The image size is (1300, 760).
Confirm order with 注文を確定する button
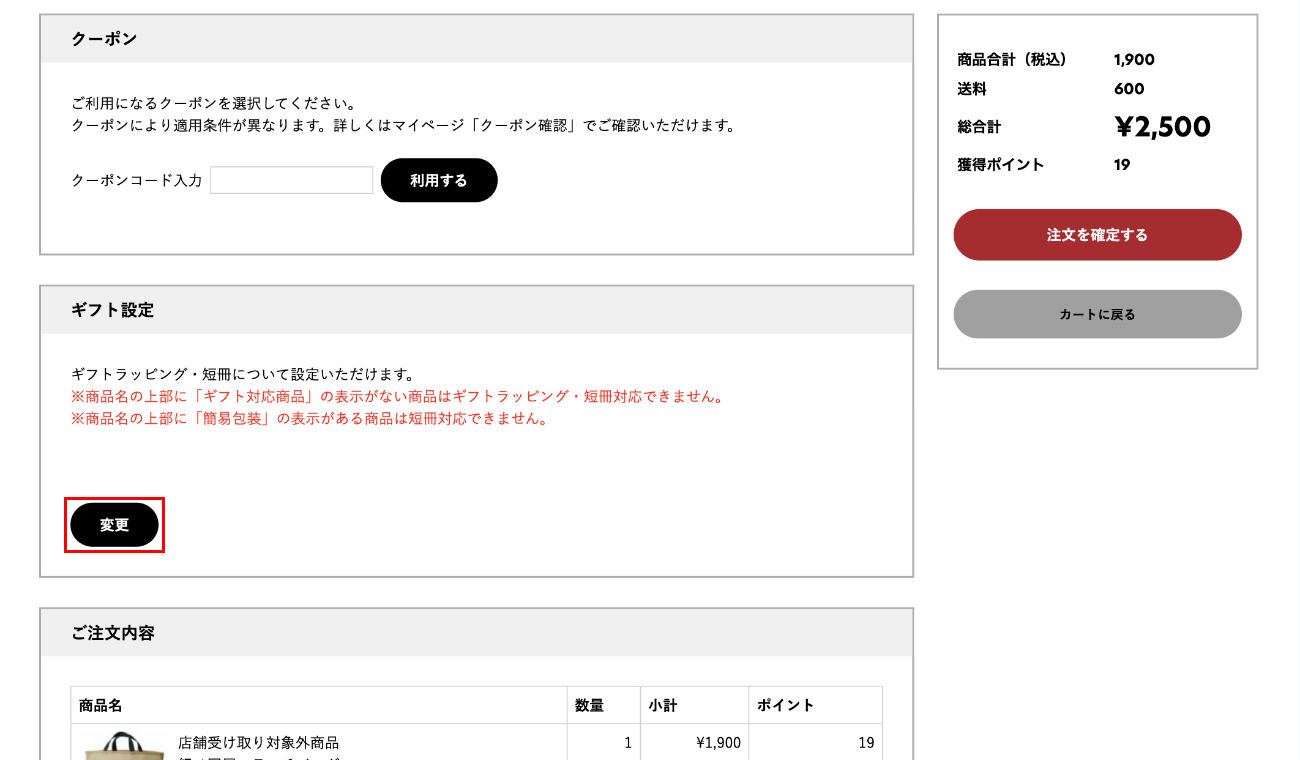1097,235
